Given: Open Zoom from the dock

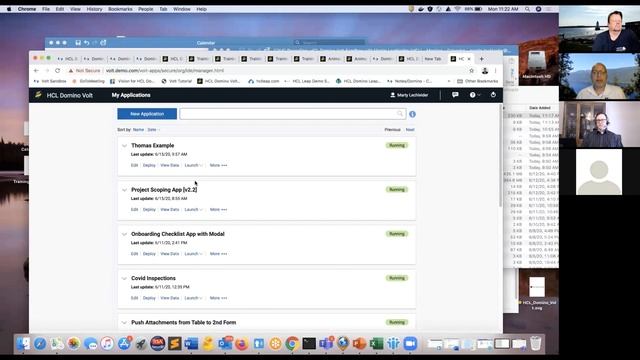Looking at the screenshot, I should click(410, 343).
